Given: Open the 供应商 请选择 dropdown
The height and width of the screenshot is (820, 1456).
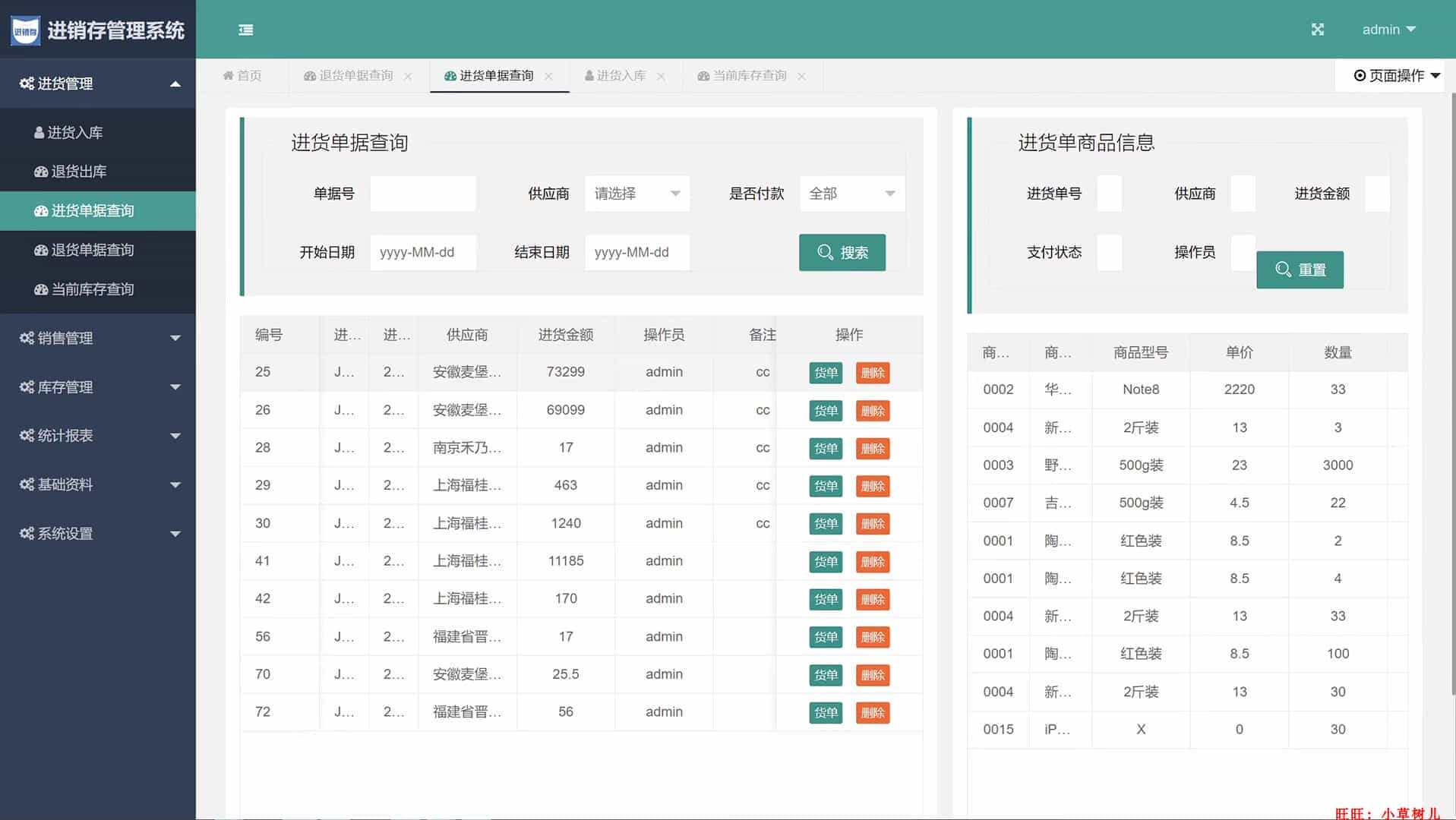Looking at the screenshot, I should [x=636, y=194].
